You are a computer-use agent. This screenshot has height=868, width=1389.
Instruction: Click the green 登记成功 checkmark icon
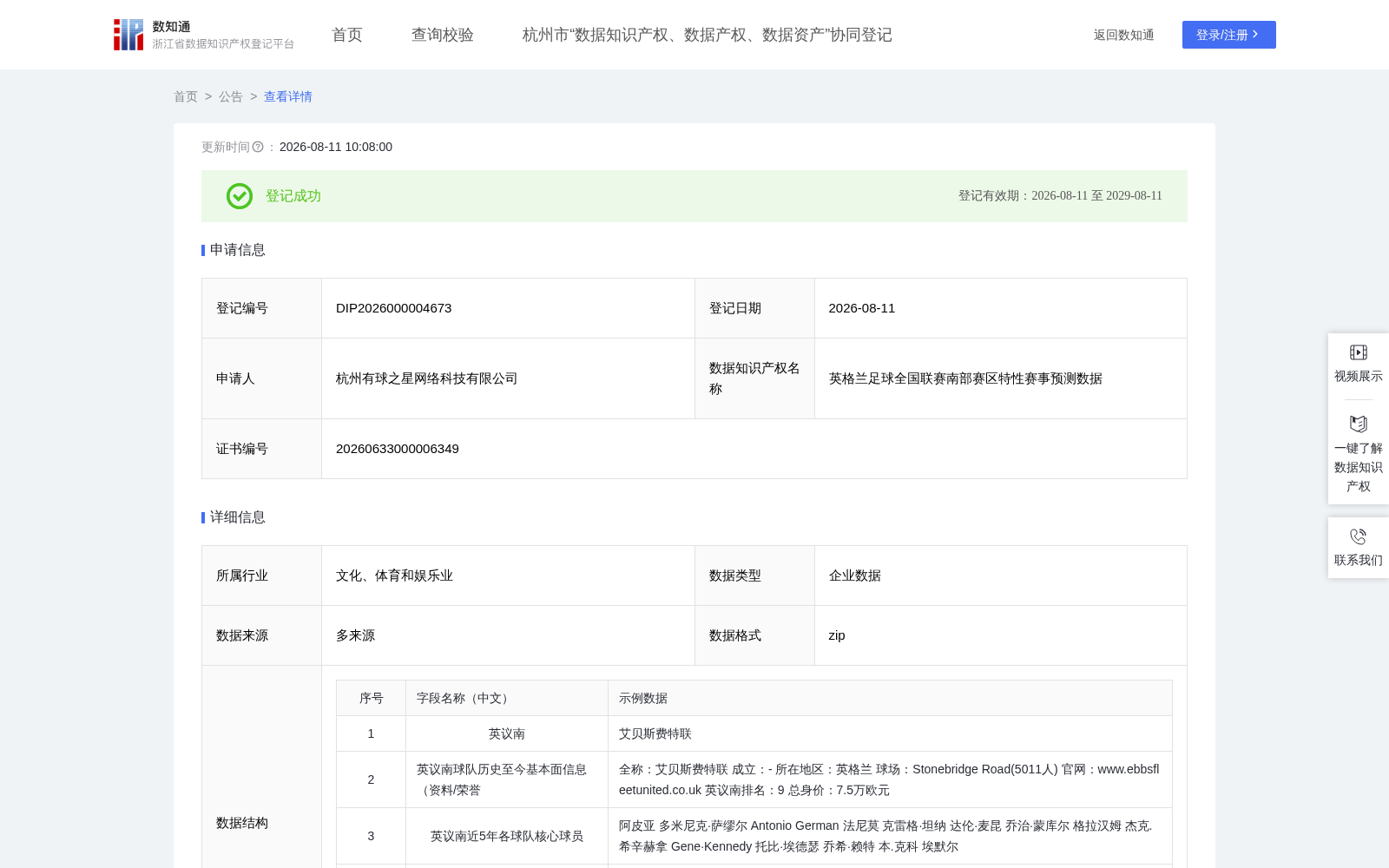[x=240, y=196]
